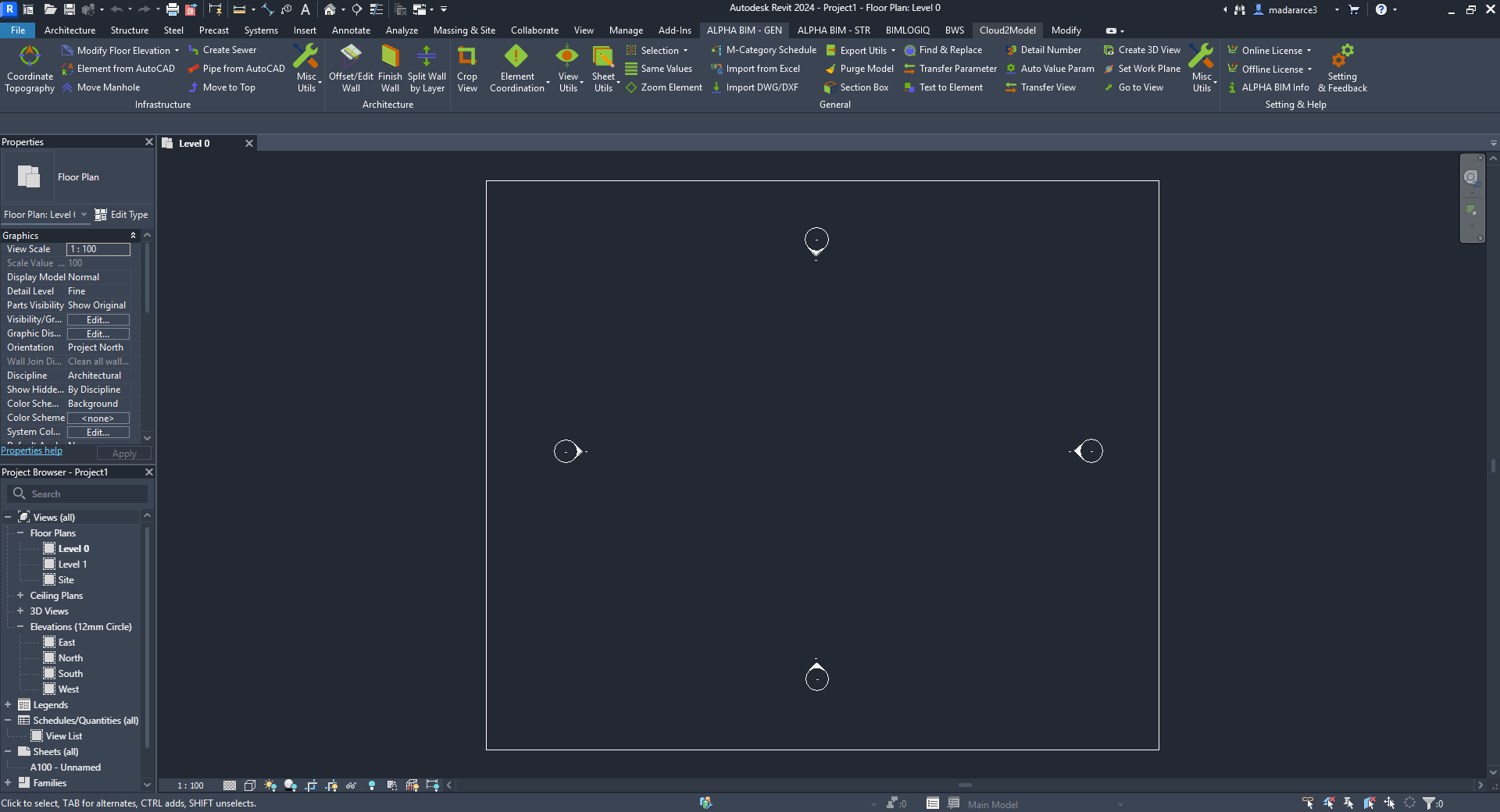The height and width of the screenshot is (812, 1500).
Task: Click the Color Scheme <none> button
Action: 98,418
